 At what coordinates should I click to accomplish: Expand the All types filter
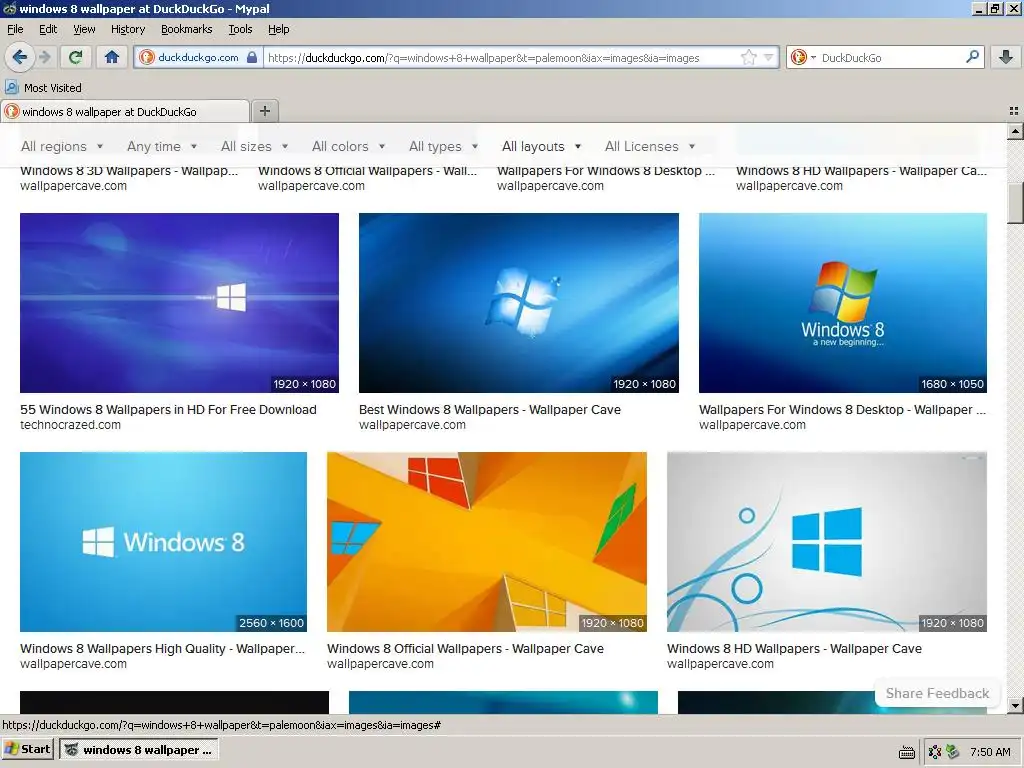click(443, 146)
